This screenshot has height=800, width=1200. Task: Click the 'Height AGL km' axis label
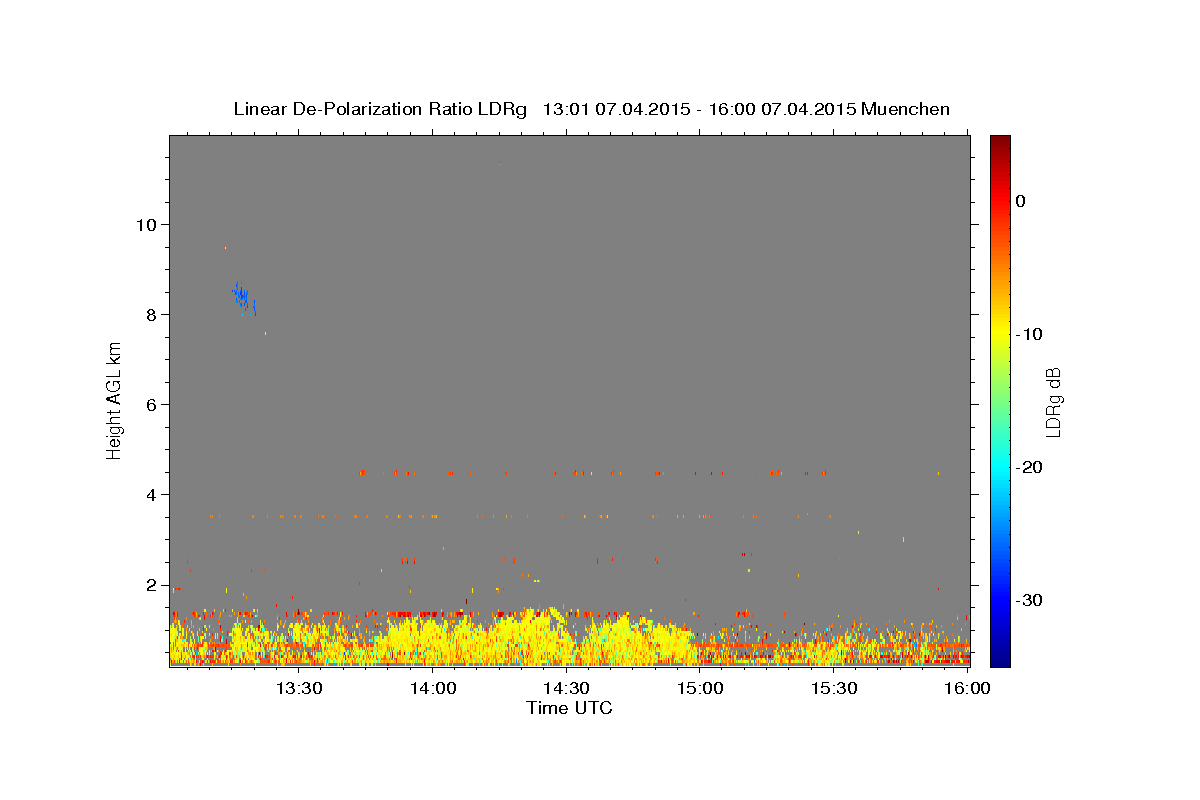(x=114, y=400)
